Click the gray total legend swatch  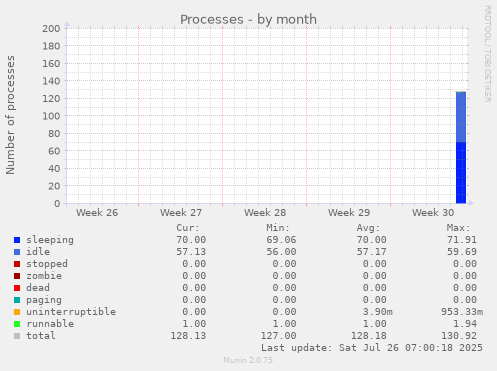[x=17, y=336]
